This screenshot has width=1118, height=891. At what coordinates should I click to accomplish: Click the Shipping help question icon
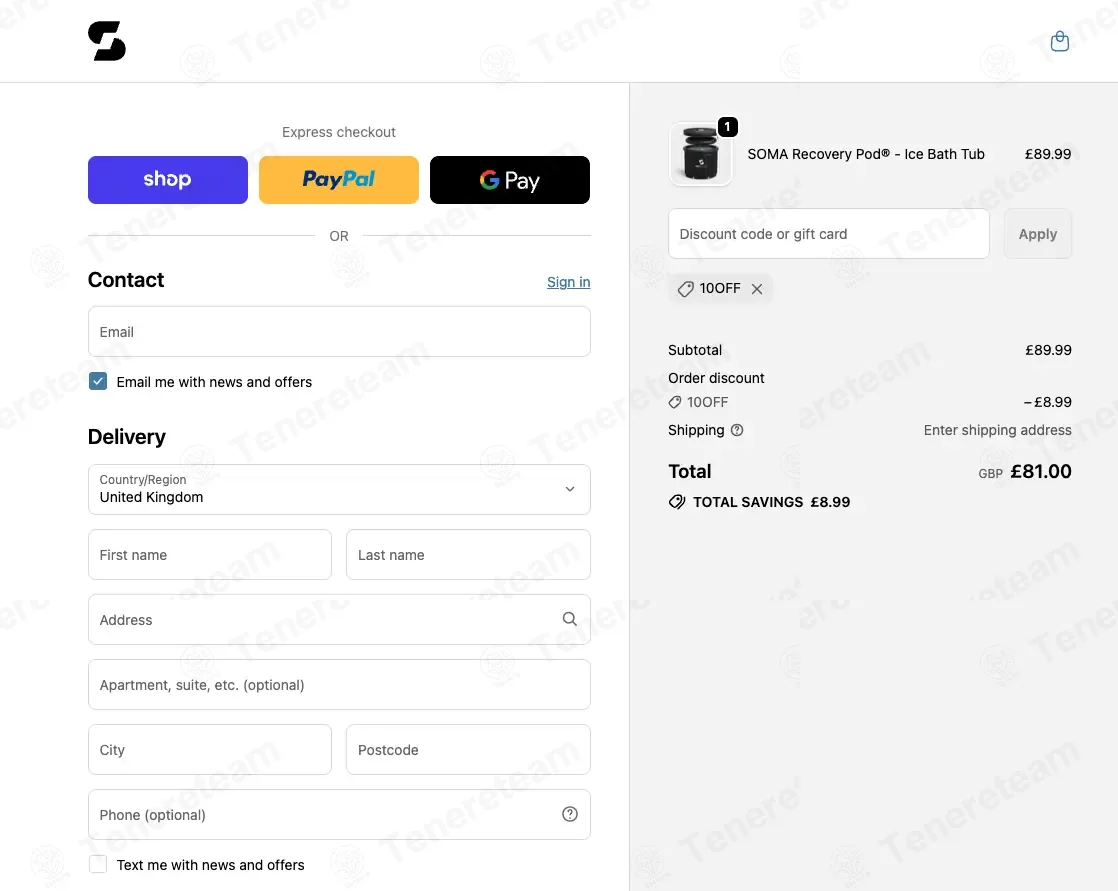tap(737, 430)
